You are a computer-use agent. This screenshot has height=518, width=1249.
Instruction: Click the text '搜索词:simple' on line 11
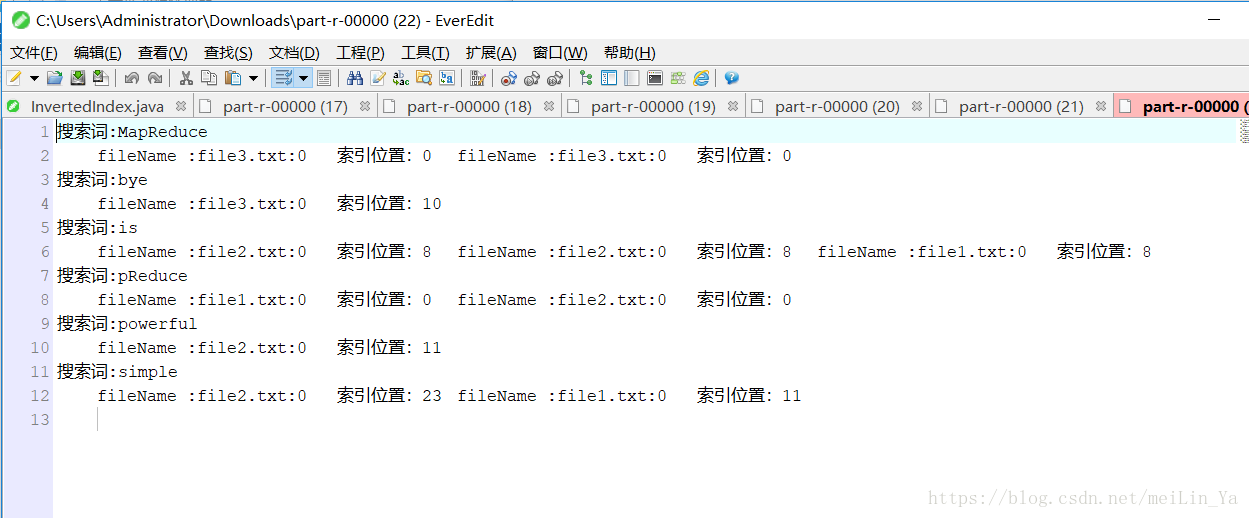point(117,372)
